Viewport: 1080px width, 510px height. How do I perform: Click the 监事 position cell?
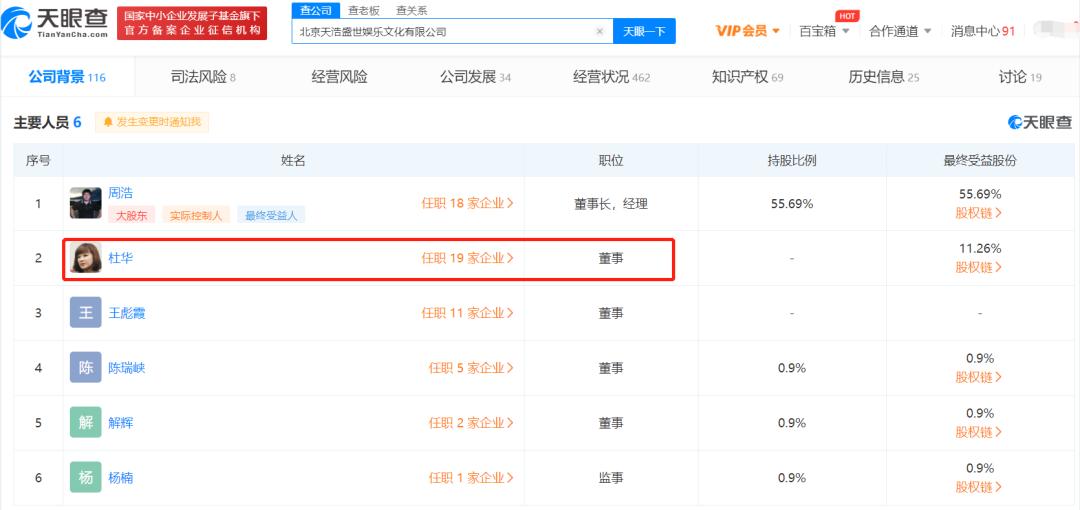[611, 478]
